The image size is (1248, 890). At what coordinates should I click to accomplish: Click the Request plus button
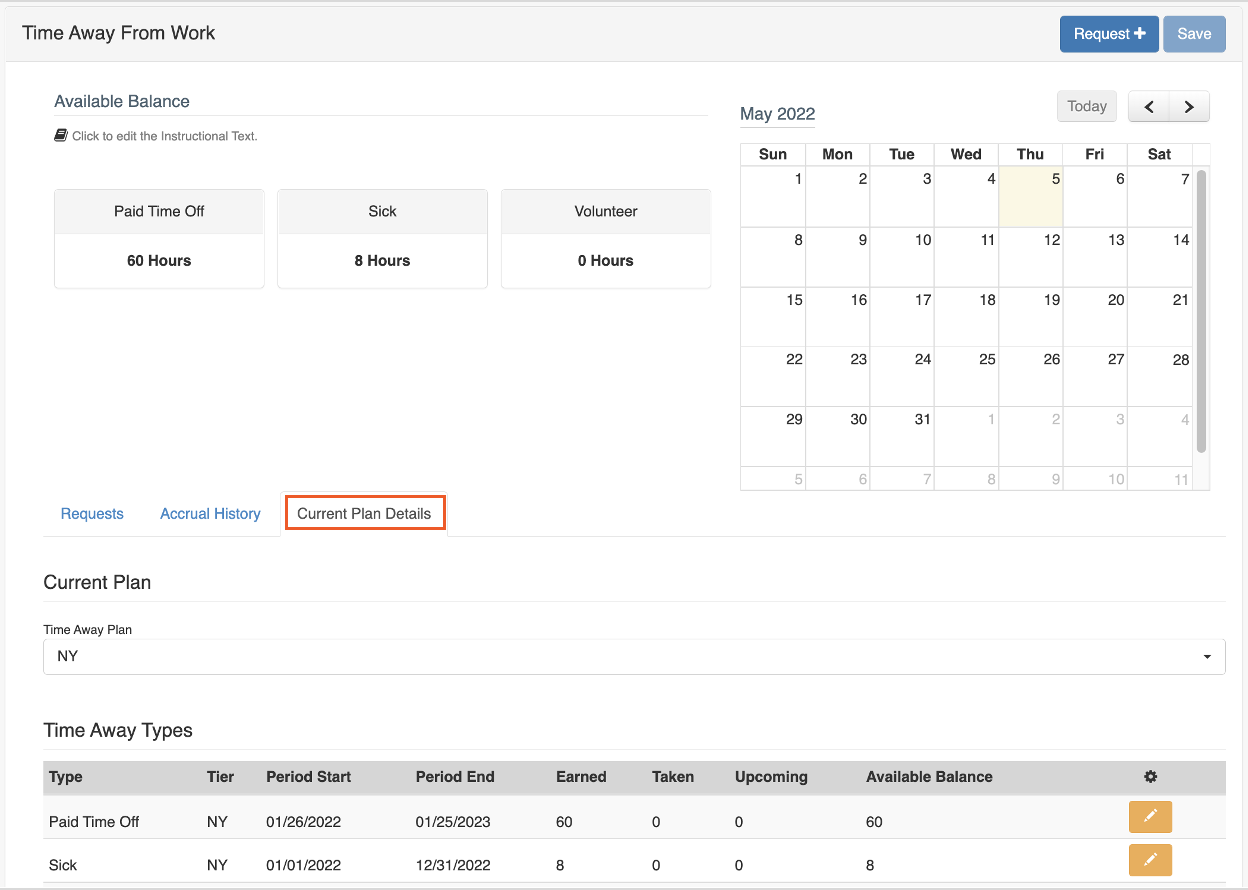click(x=1109, y=34)
